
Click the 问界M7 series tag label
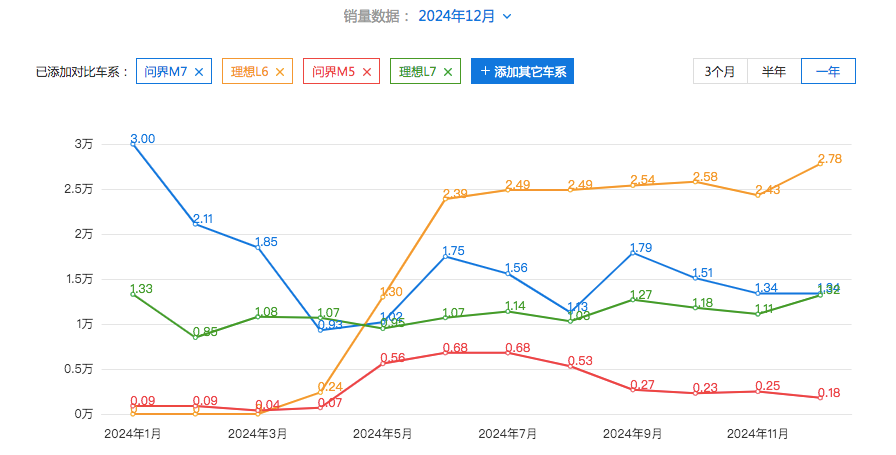[164, 72]
